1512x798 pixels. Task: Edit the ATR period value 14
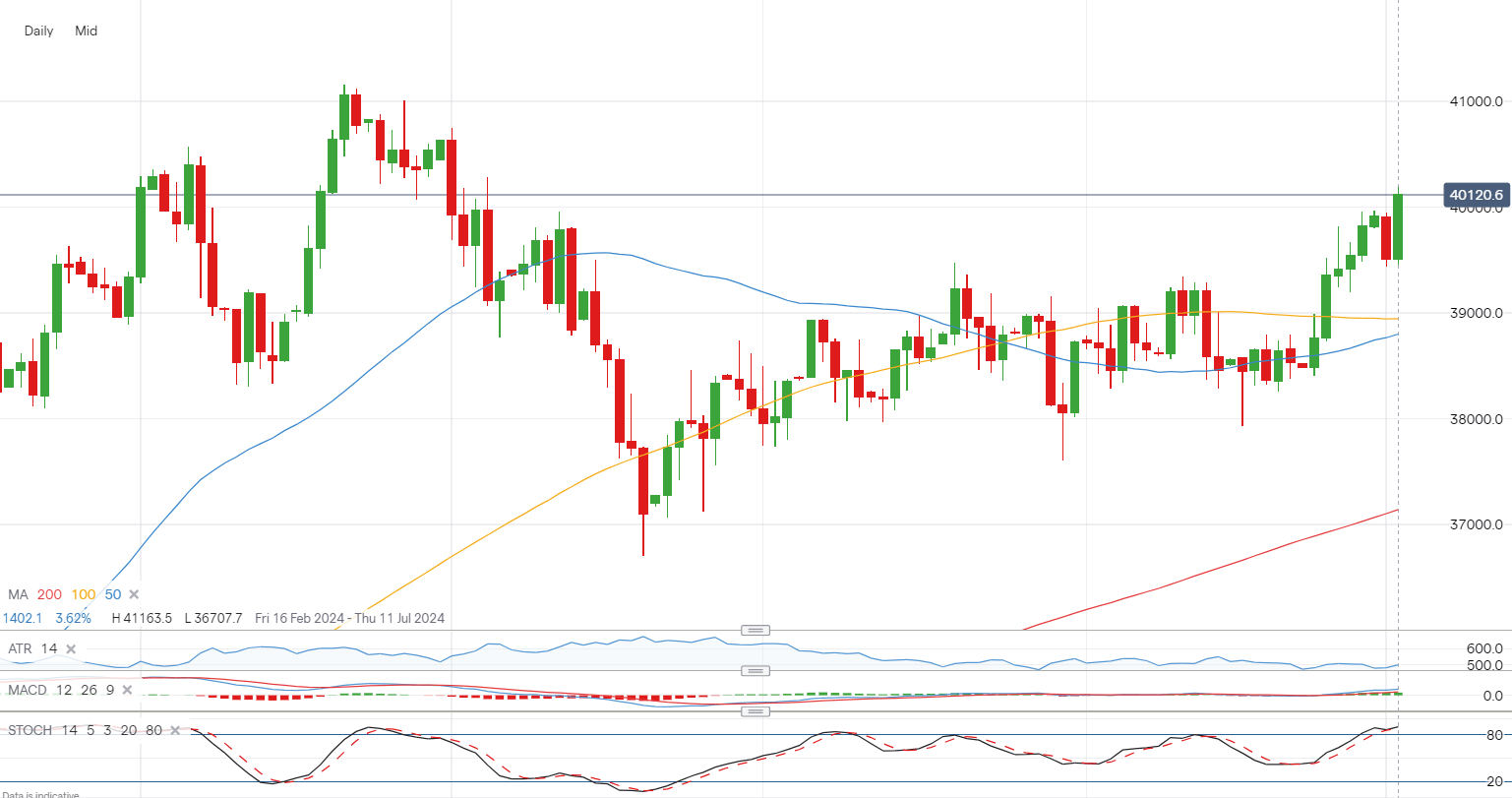pyautogui.click(x=49, y=649)
